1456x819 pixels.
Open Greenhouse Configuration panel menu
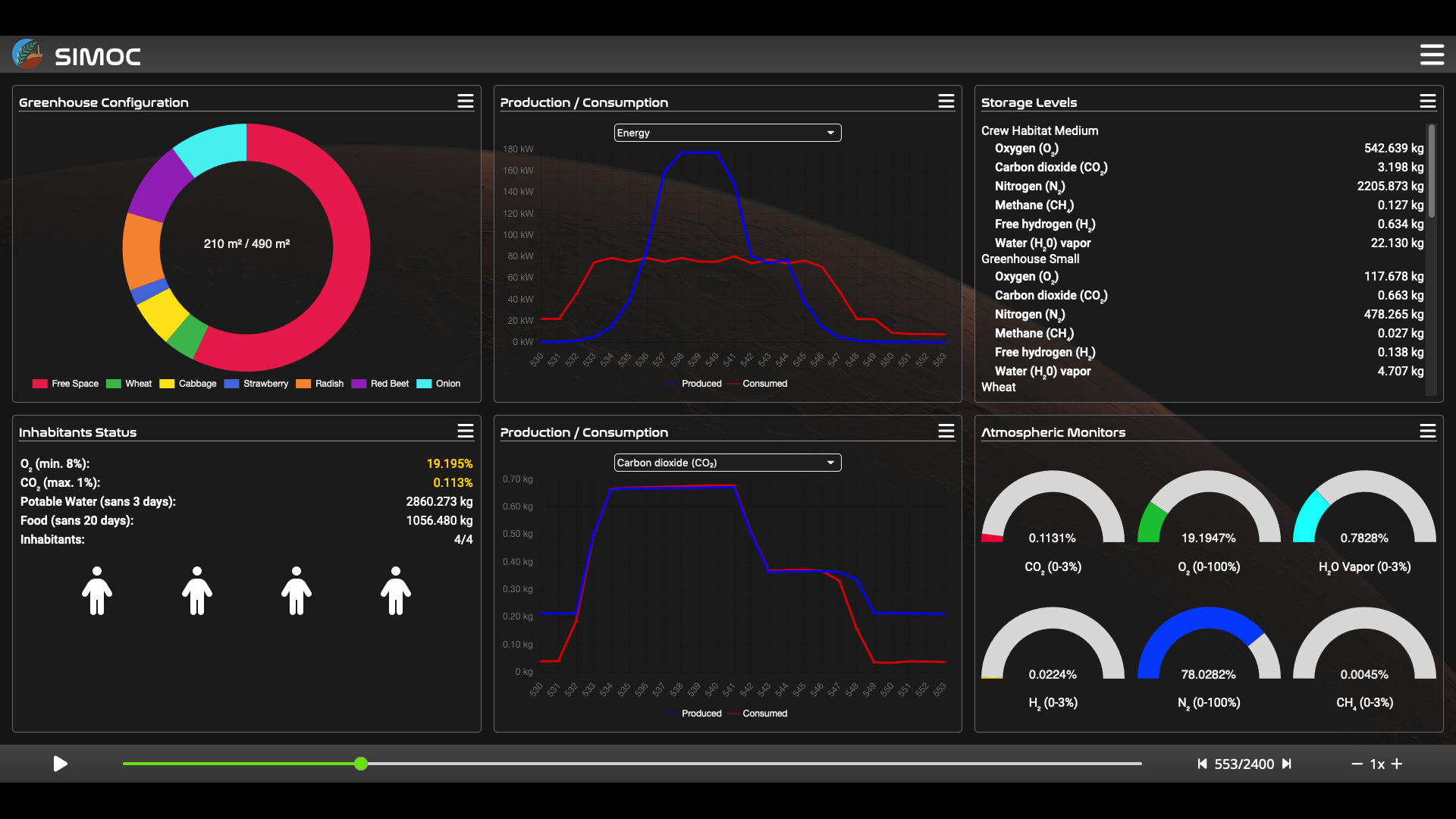465,102
